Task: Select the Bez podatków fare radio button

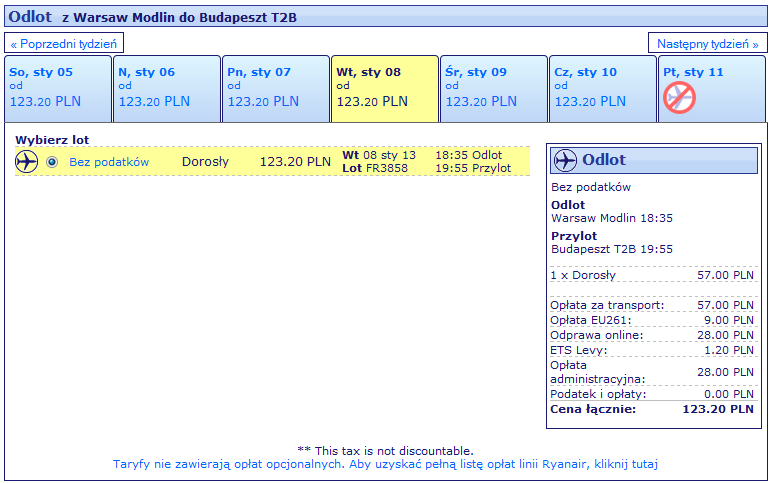Action: [x=52, y=162]
